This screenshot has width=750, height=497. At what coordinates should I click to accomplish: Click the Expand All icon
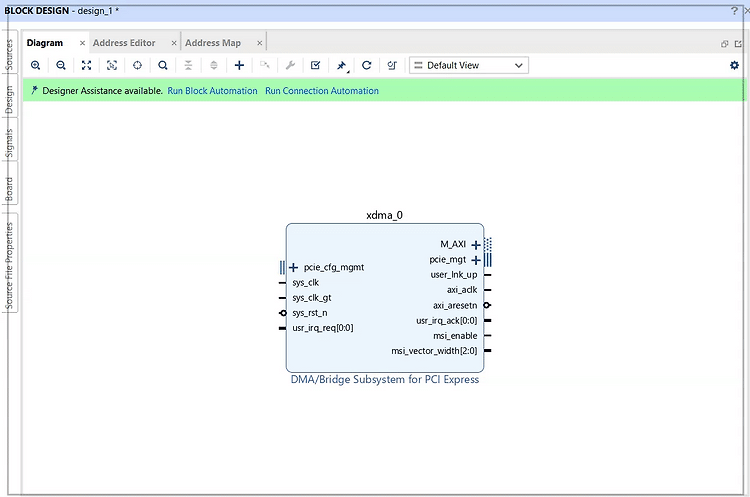click(x=214, y=66)
